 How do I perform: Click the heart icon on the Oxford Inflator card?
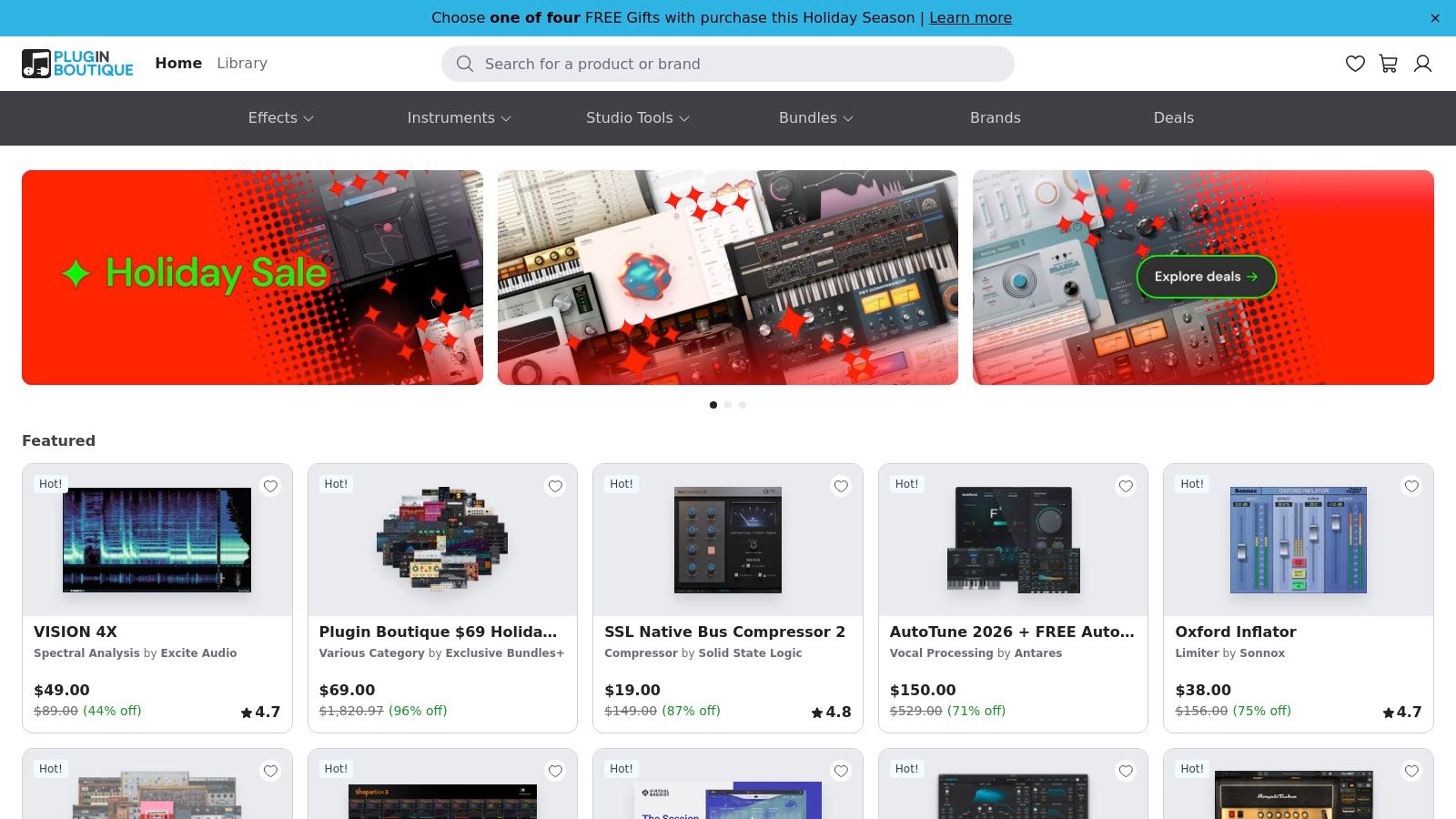(1411, 487)
